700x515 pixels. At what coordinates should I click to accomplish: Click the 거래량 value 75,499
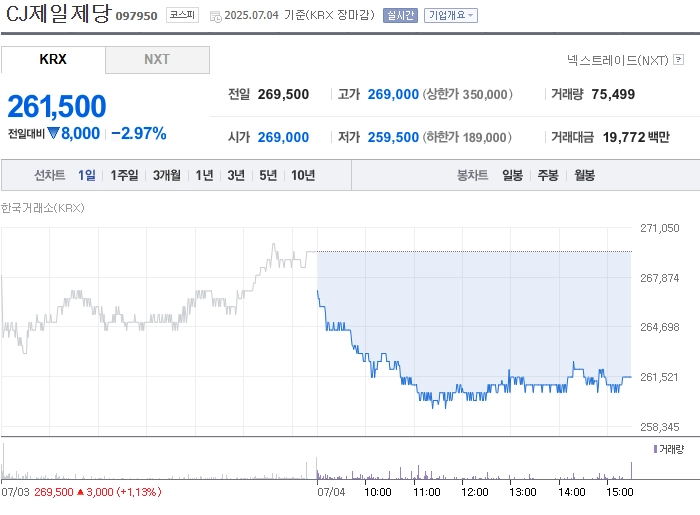(x=613, y=94)
